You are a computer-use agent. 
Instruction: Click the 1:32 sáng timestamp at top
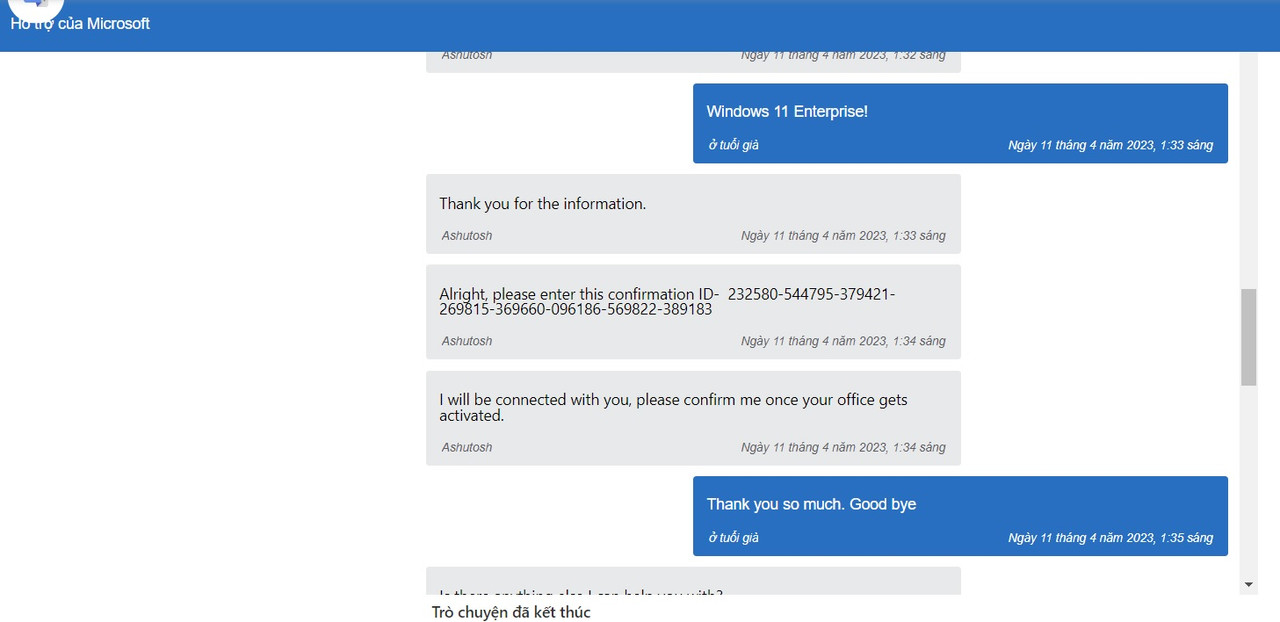click(843, 56)
